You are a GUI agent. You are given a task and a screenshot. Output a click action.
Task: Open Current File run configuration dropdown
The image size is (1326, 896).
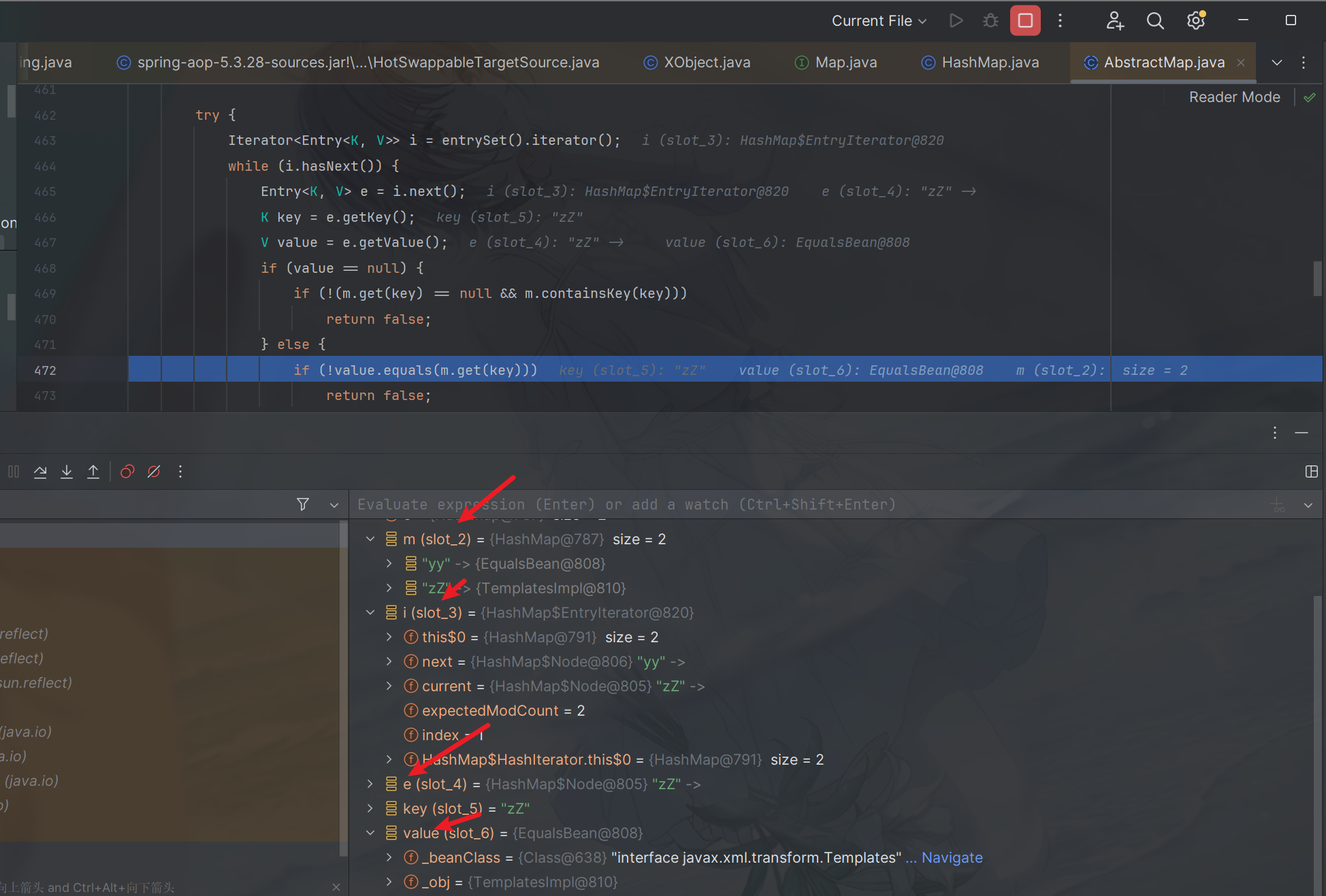(879, 21)
